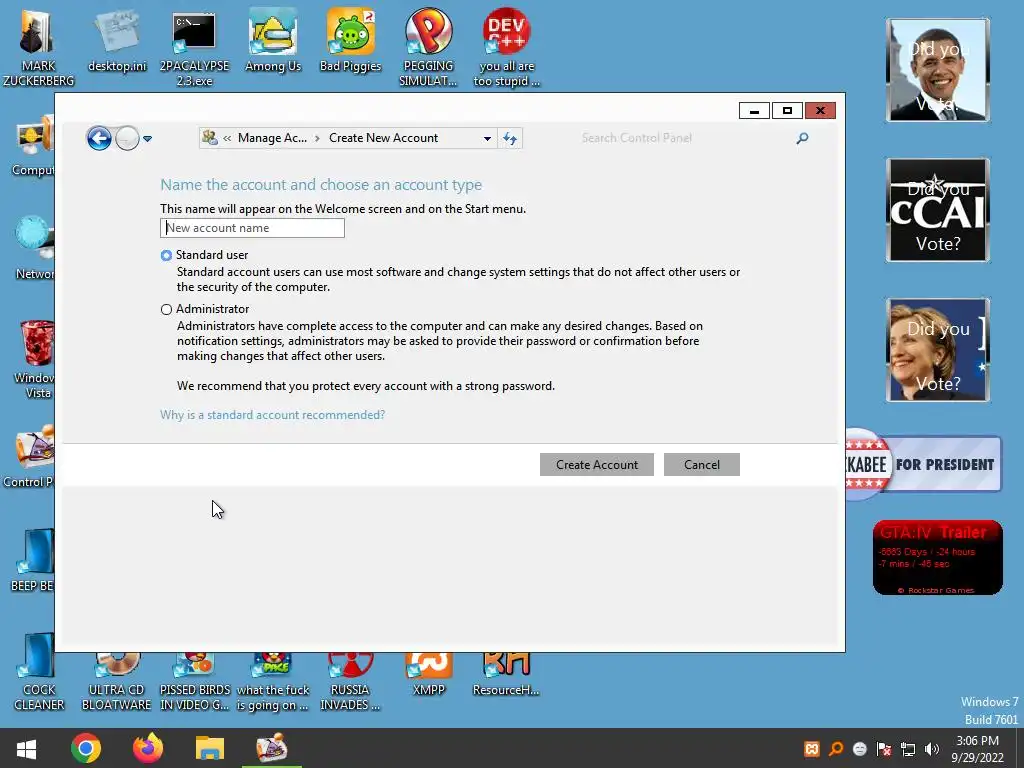Click the FOR PRESIDENT campaign gadget
This screenshot has width=1024, height=768.
[923, 464]
